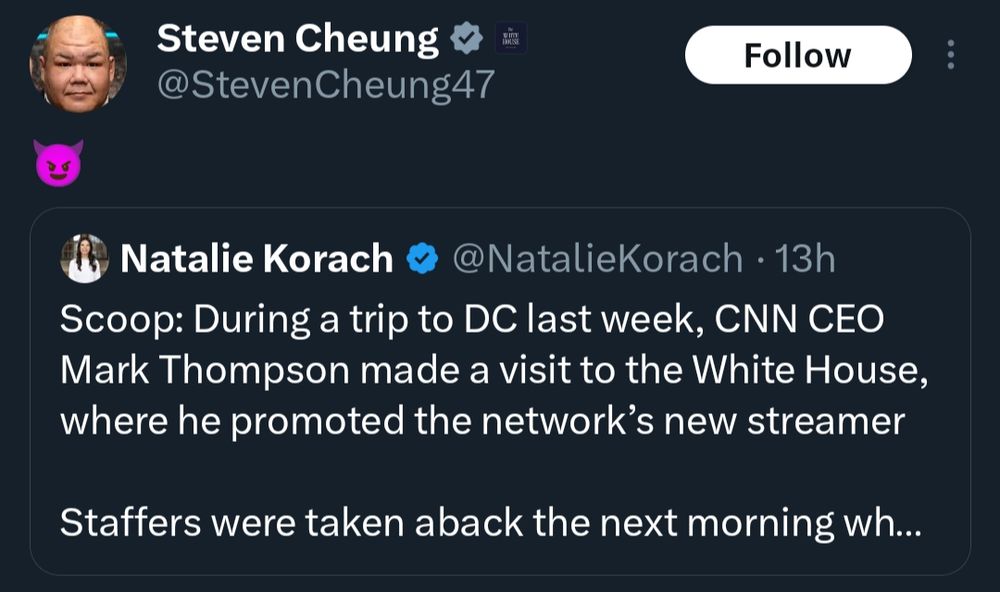Click Natalie Korach's blue verified checkmark
Viewport: 1000px width, 592px height.
point(422,259)
